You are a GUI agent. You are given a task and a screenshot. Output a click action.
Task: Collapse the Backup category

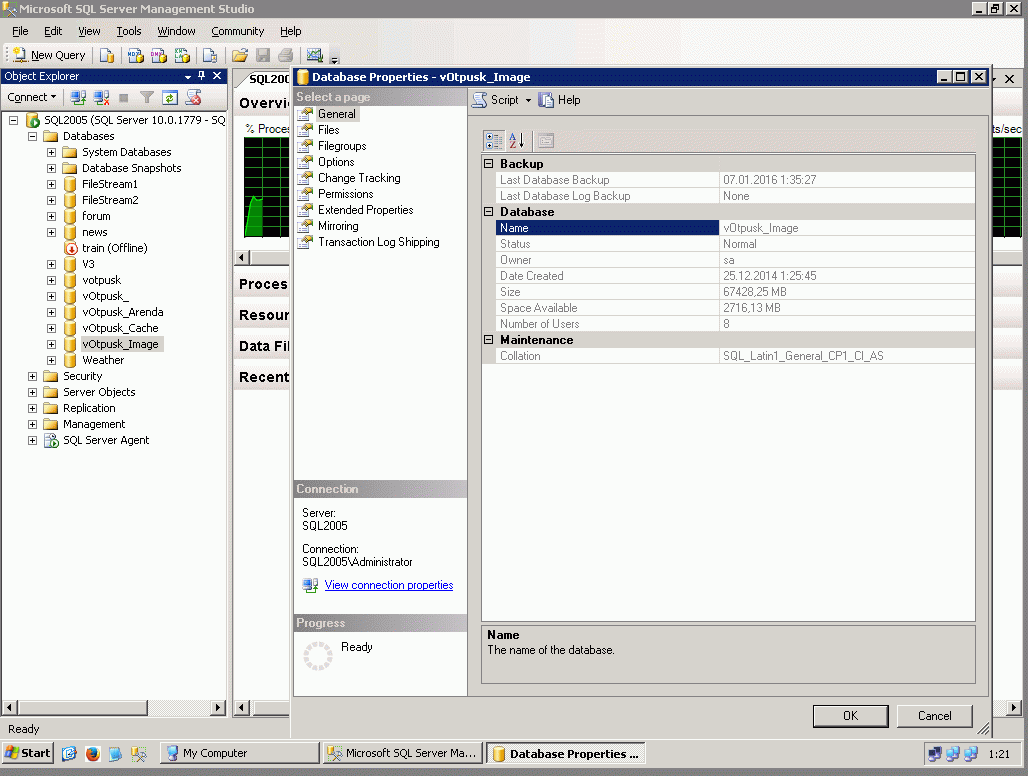(488, 163)
